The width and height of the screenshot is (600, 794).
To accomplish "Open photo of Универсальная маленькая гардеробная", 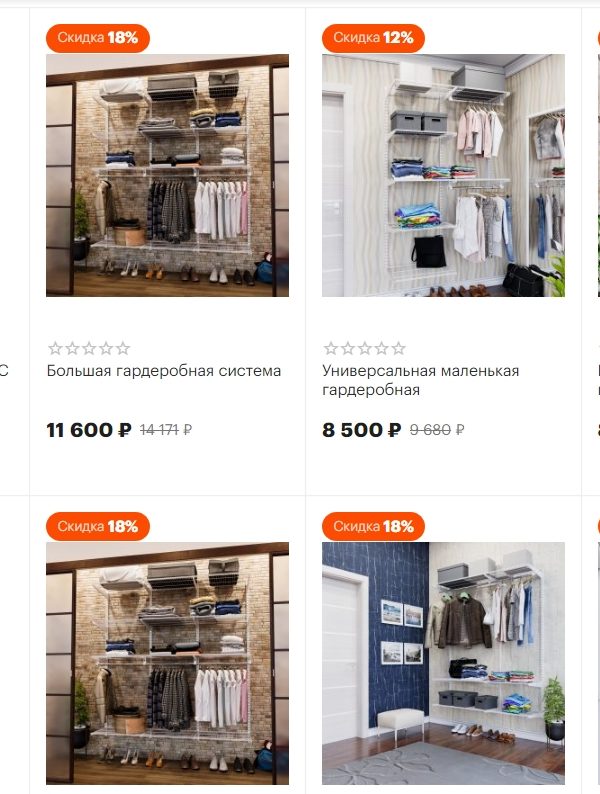I will click(444, 175).
